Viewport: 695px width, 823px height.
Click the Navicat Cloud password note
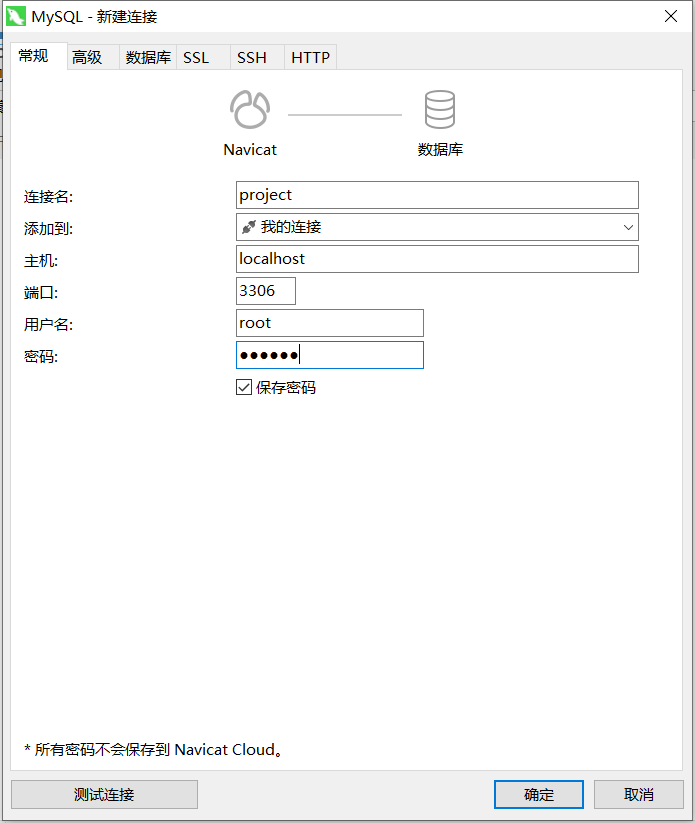pos(153,750)
